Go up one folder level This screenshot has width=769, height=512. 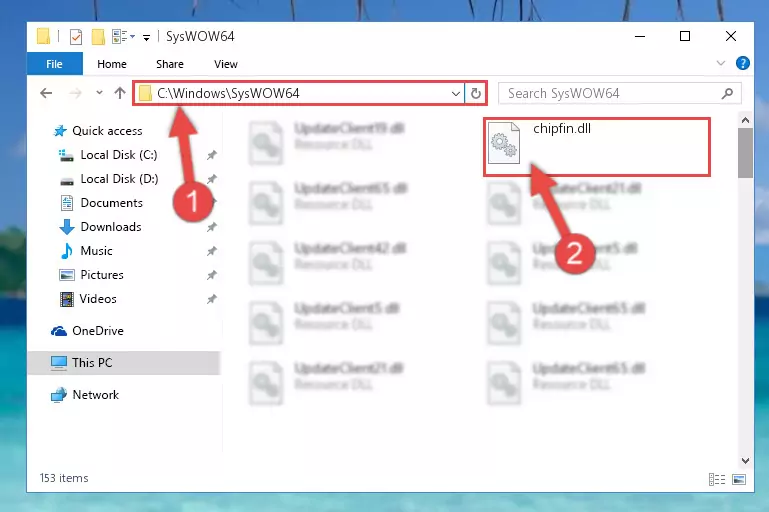(x=120, y=93)
